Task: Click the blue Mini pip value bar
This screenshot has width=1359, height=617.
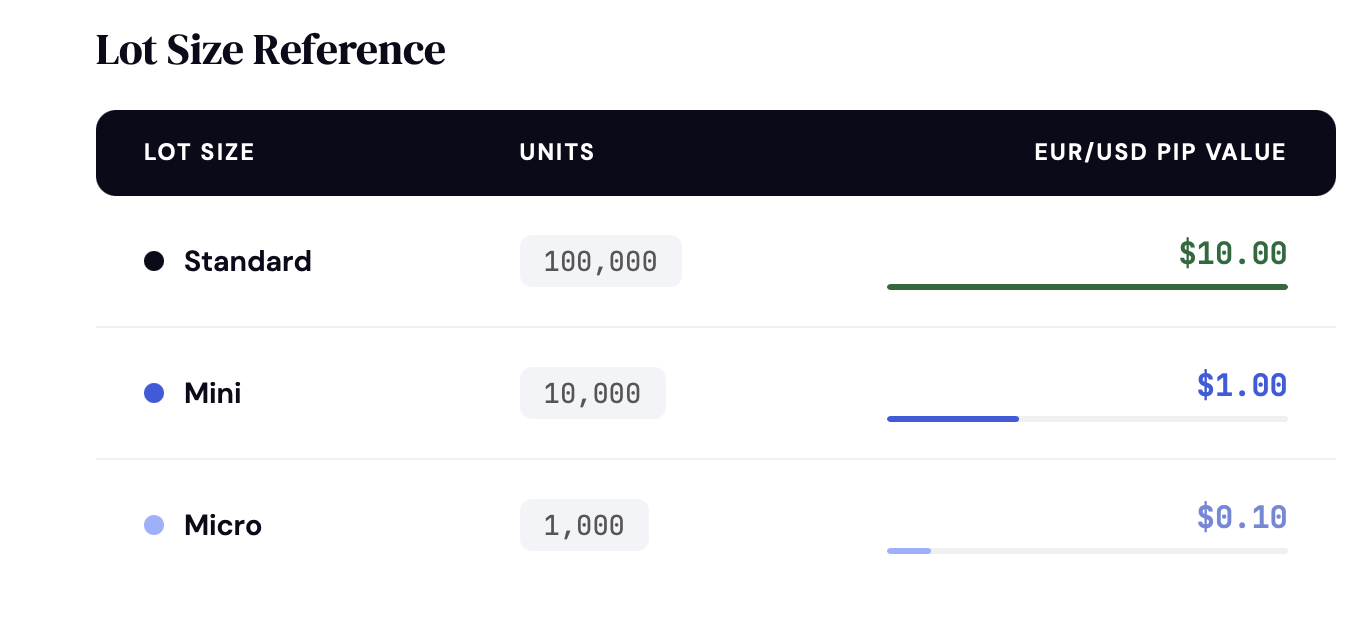Action: click(x=953, y=419)
